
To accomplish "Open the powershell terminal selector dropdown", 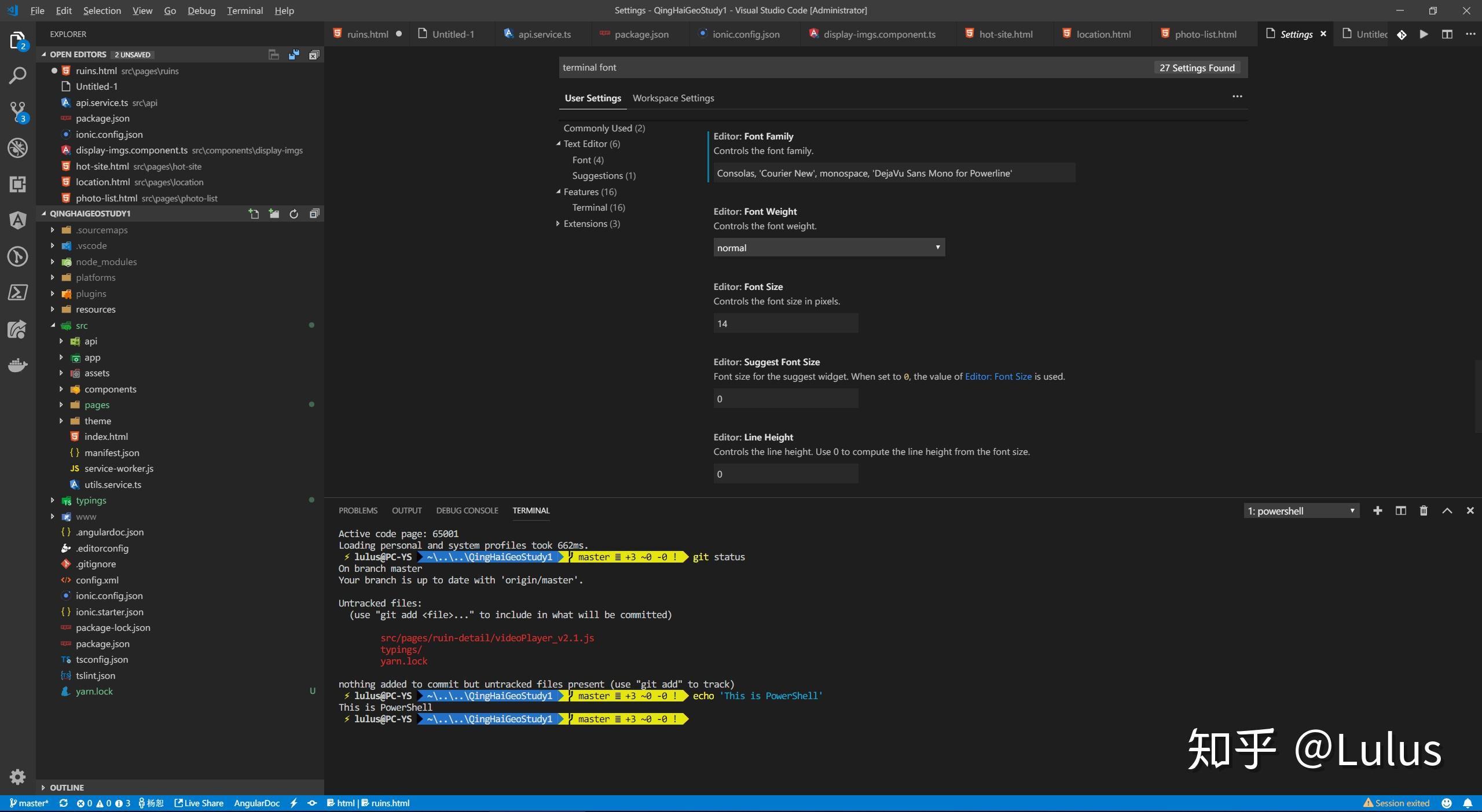I will pyautogui.click(x=1301, y=510).
